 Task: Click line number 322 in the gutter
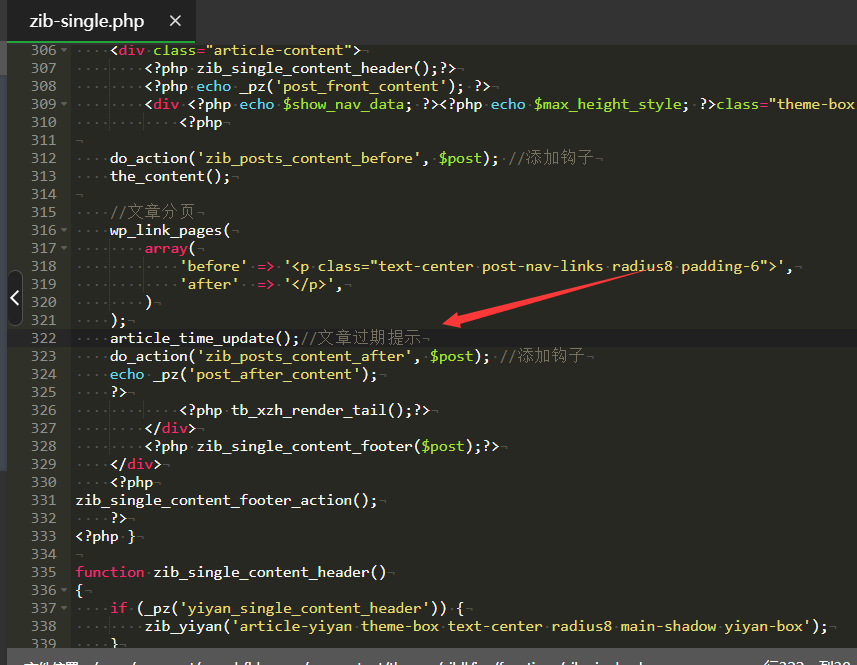tap(43, 338)
